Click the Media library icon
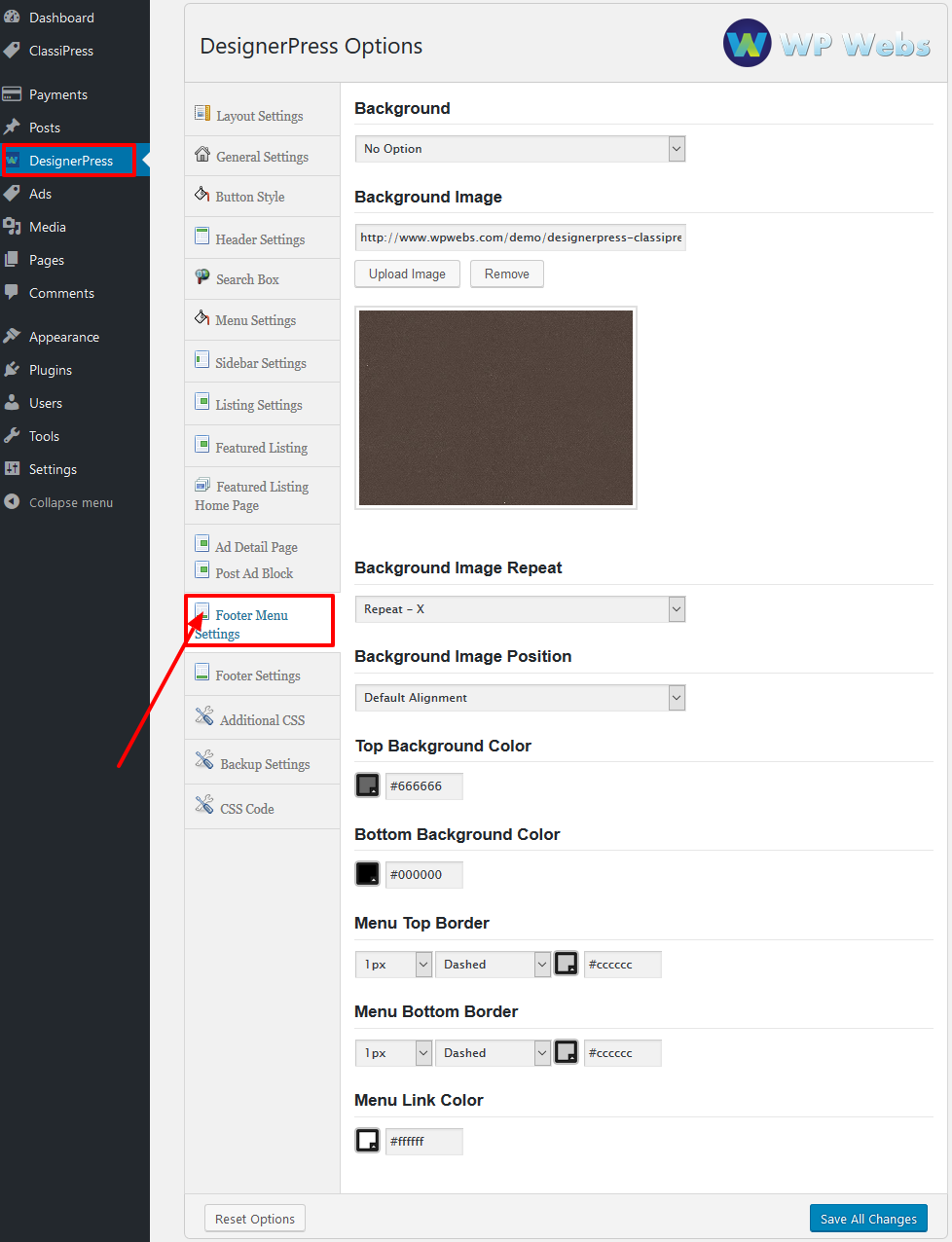This screenshot has width=952, height=1242. (x=12, y=227)
